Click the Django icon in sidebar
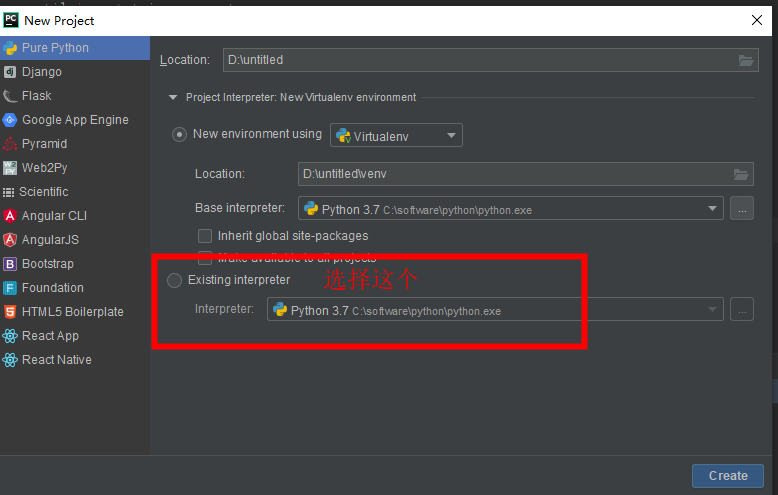Screen dimensions: 778x495 coord(10,72)
